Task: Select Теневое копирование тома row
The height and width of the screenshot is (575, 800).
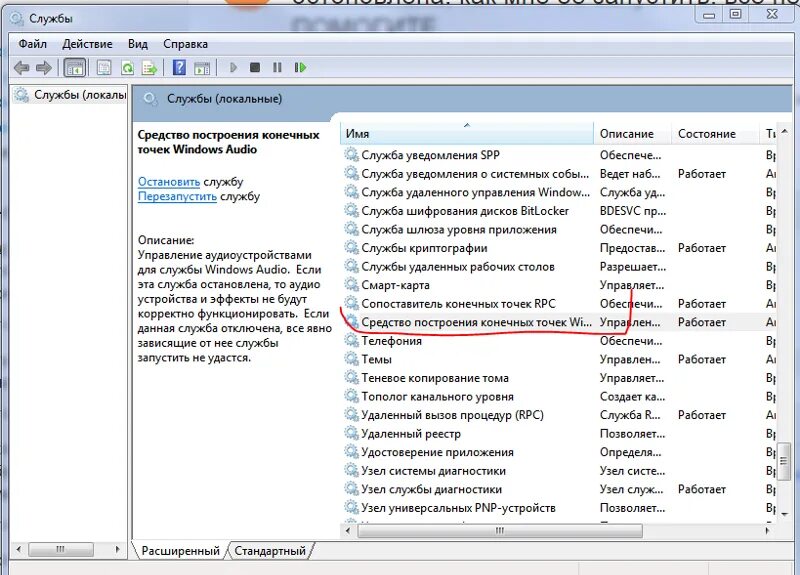Action: click(x=558, y=378)
